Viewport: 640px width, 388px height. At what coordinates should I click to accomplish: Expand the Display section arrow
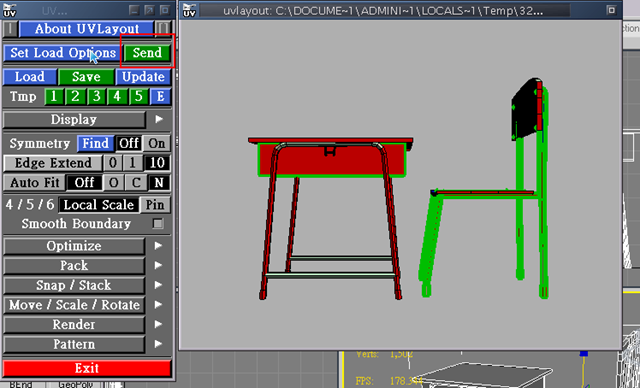pyautogui.click(x=159, y=119)
